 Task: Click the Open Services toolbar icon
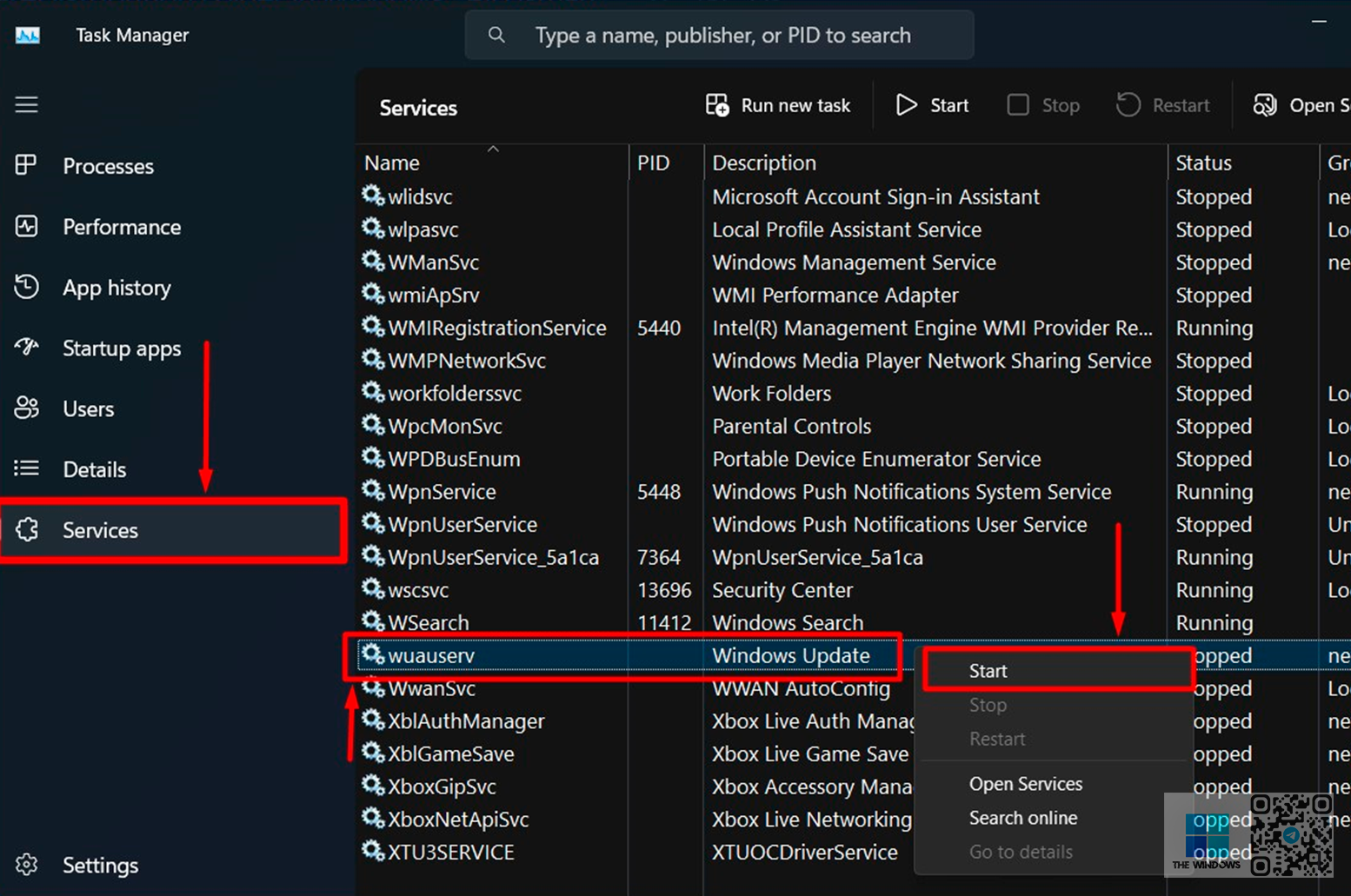click(x=1265, y=105)
